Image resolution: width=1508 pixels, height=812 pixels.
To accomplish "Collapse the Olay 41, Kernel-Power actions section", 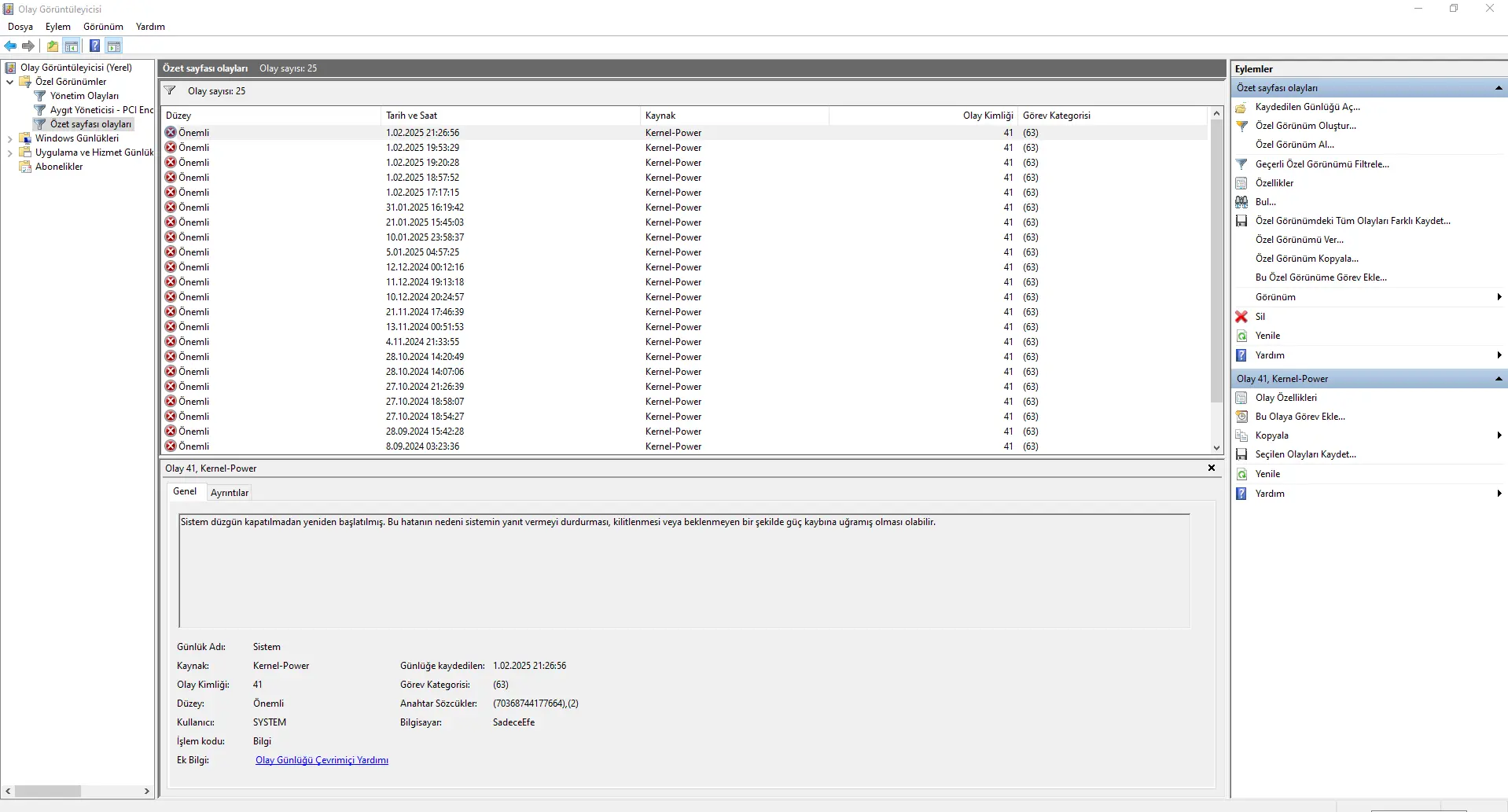I will tap(1499, 379).
